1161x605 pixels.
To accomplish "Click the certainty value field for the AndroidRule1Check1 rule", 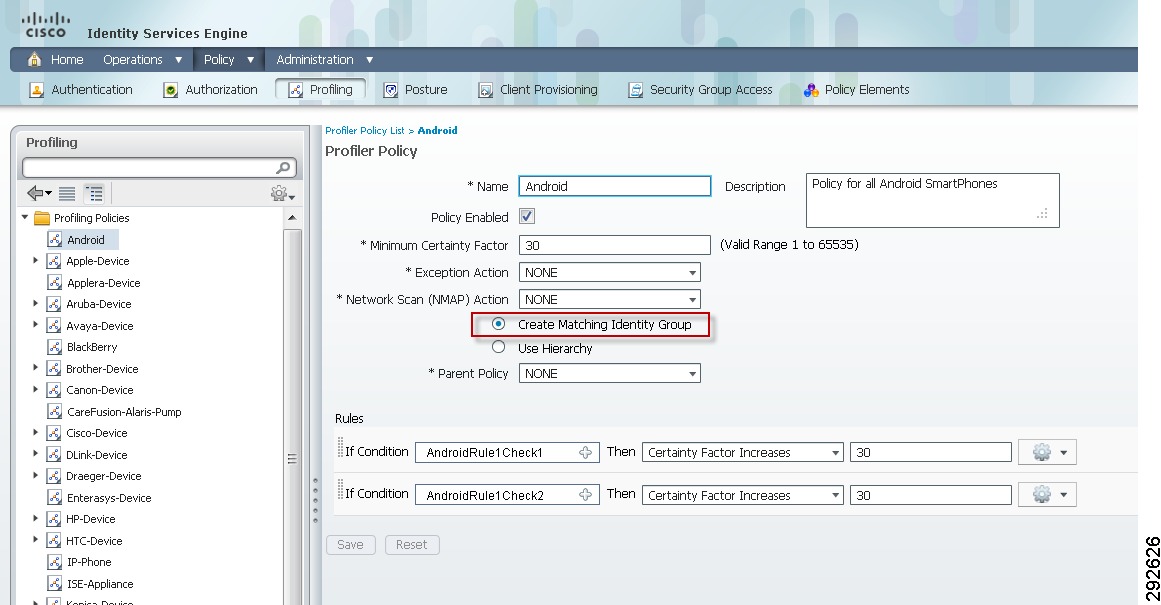I will tap(931, 452).
